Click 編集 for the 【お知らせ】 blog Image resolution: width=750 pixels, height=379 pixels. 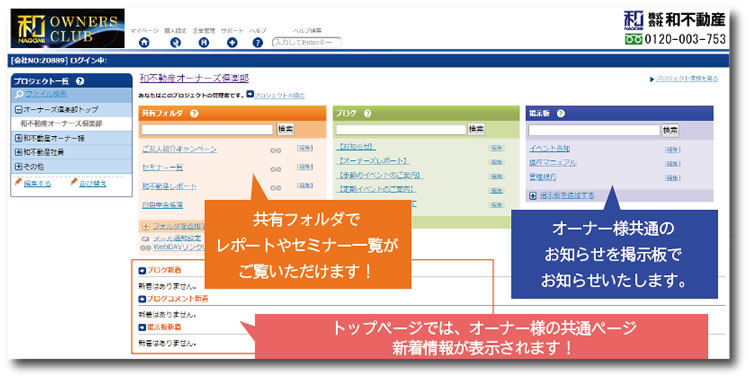496,148
